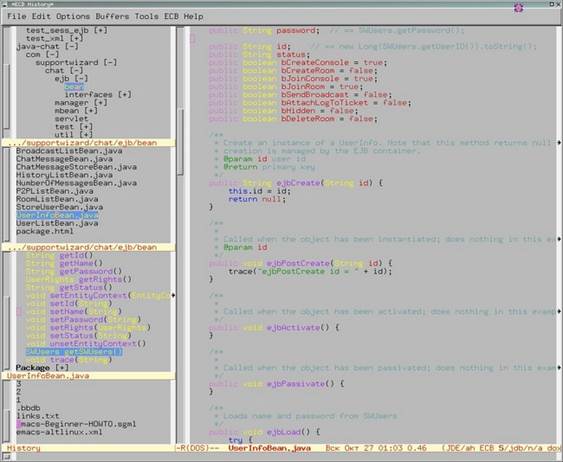This screenshot has height=462, width=563.
Task: Click bold UserInfoBean.java in editor mode line
Action: [270, 448]
